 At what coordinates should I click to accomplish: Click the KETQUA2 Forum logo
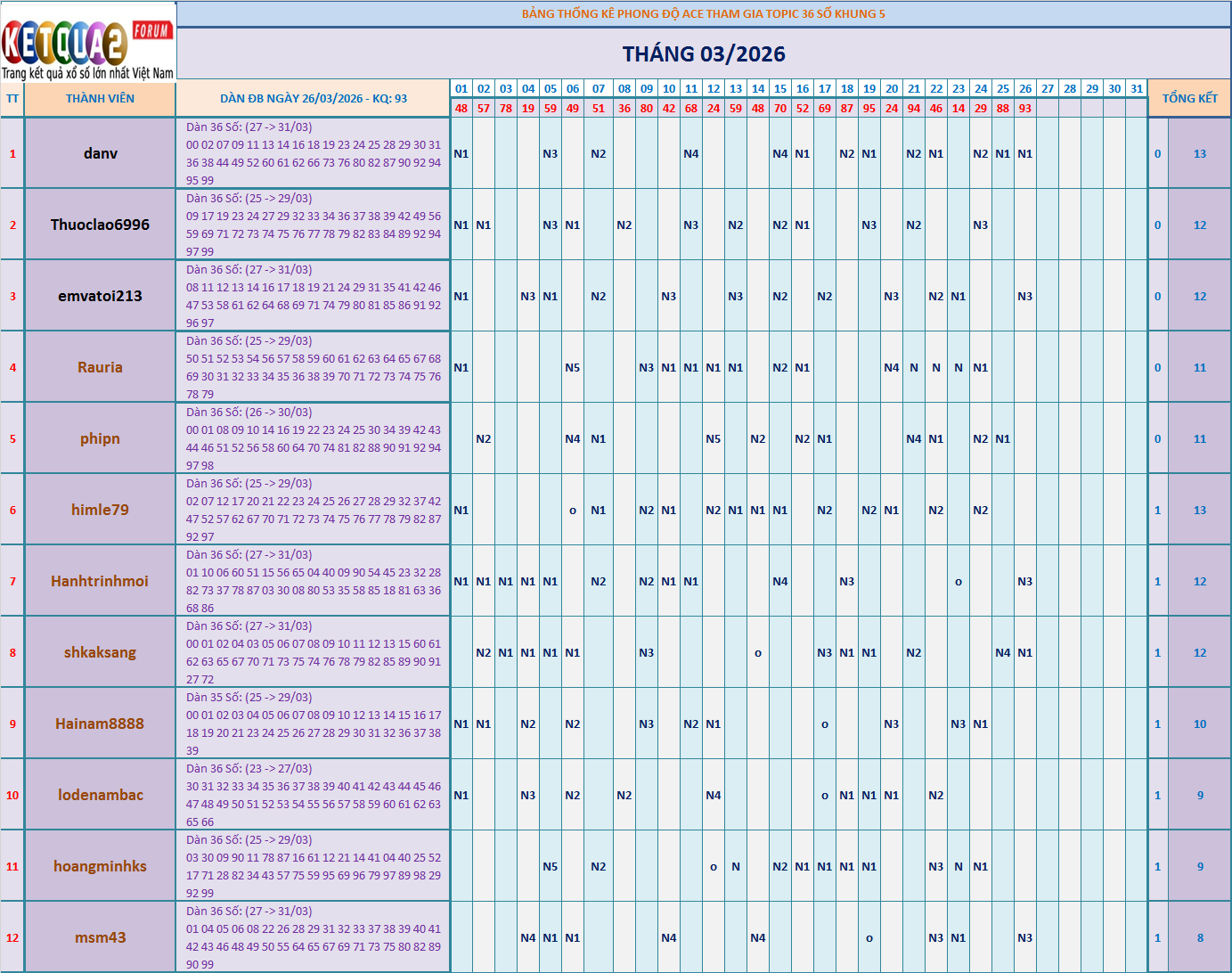click(87, 42)
